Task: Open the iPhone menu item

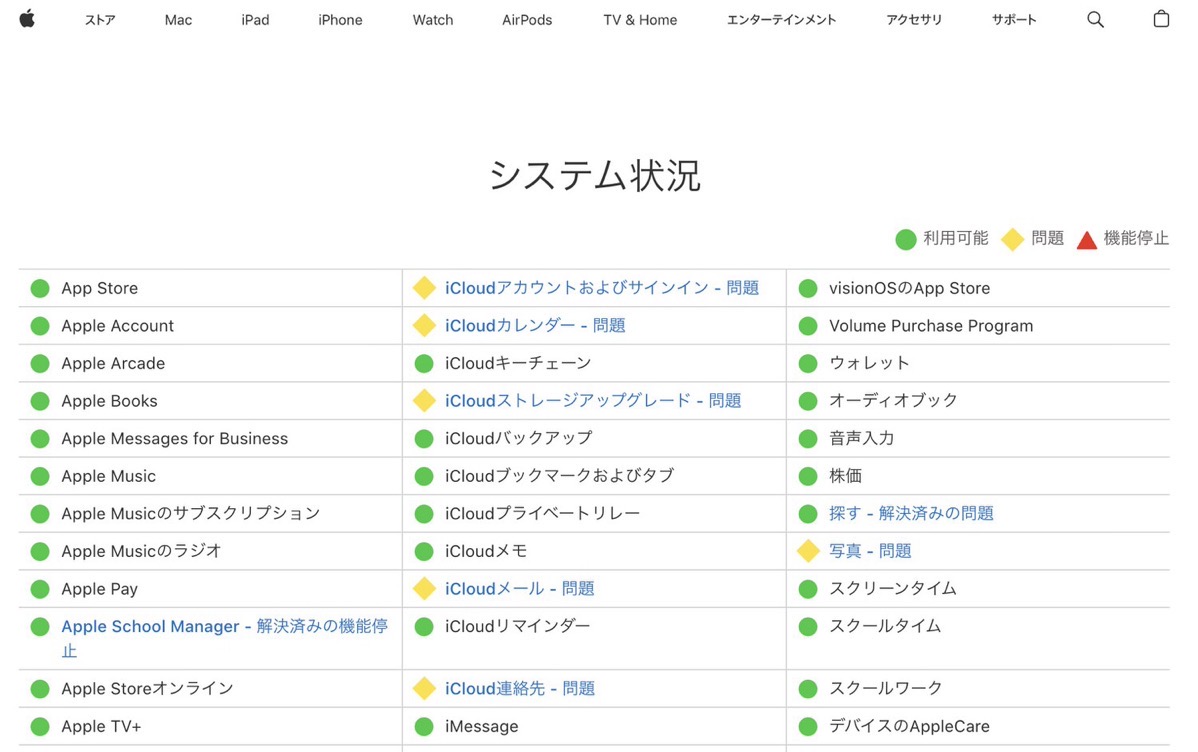Action: point(340,20)
